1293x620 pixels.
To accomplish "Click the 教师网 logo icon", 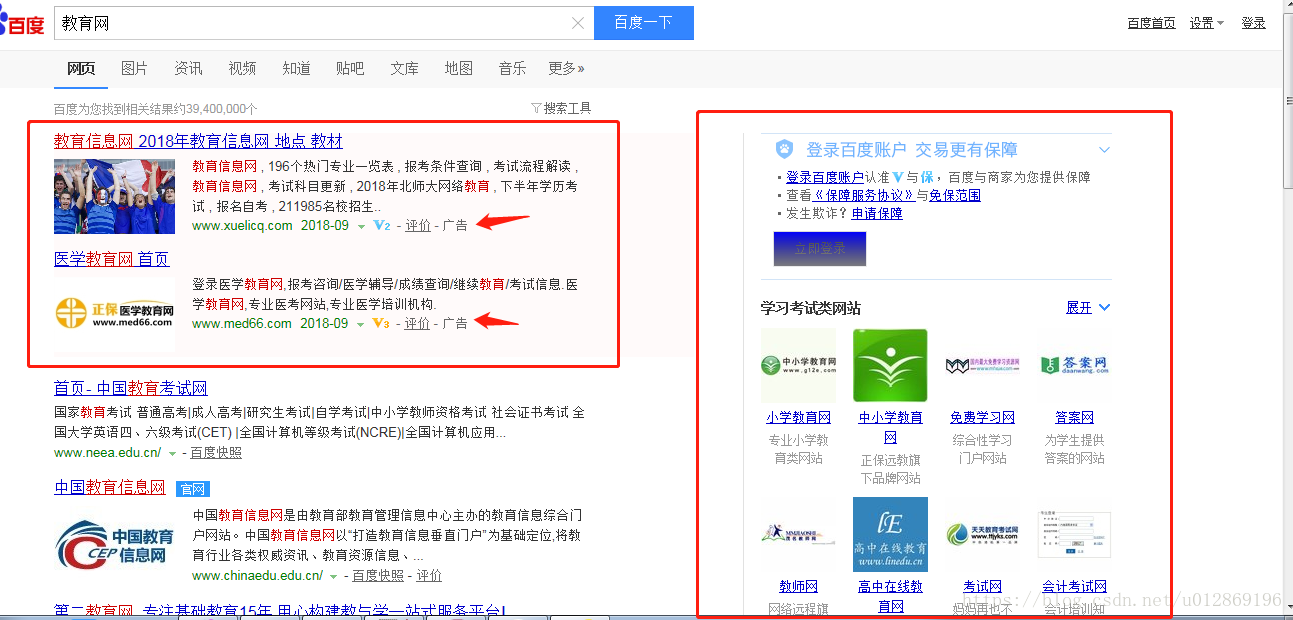I will click(798, 534).
